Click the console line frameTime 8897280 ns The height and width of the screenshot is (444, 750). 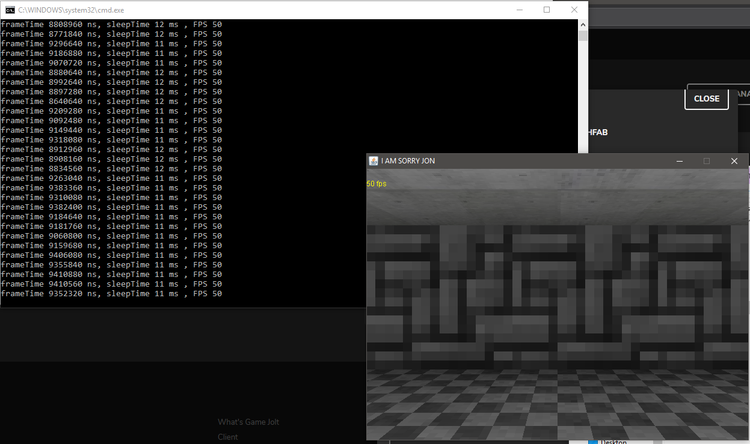[111, 91]
